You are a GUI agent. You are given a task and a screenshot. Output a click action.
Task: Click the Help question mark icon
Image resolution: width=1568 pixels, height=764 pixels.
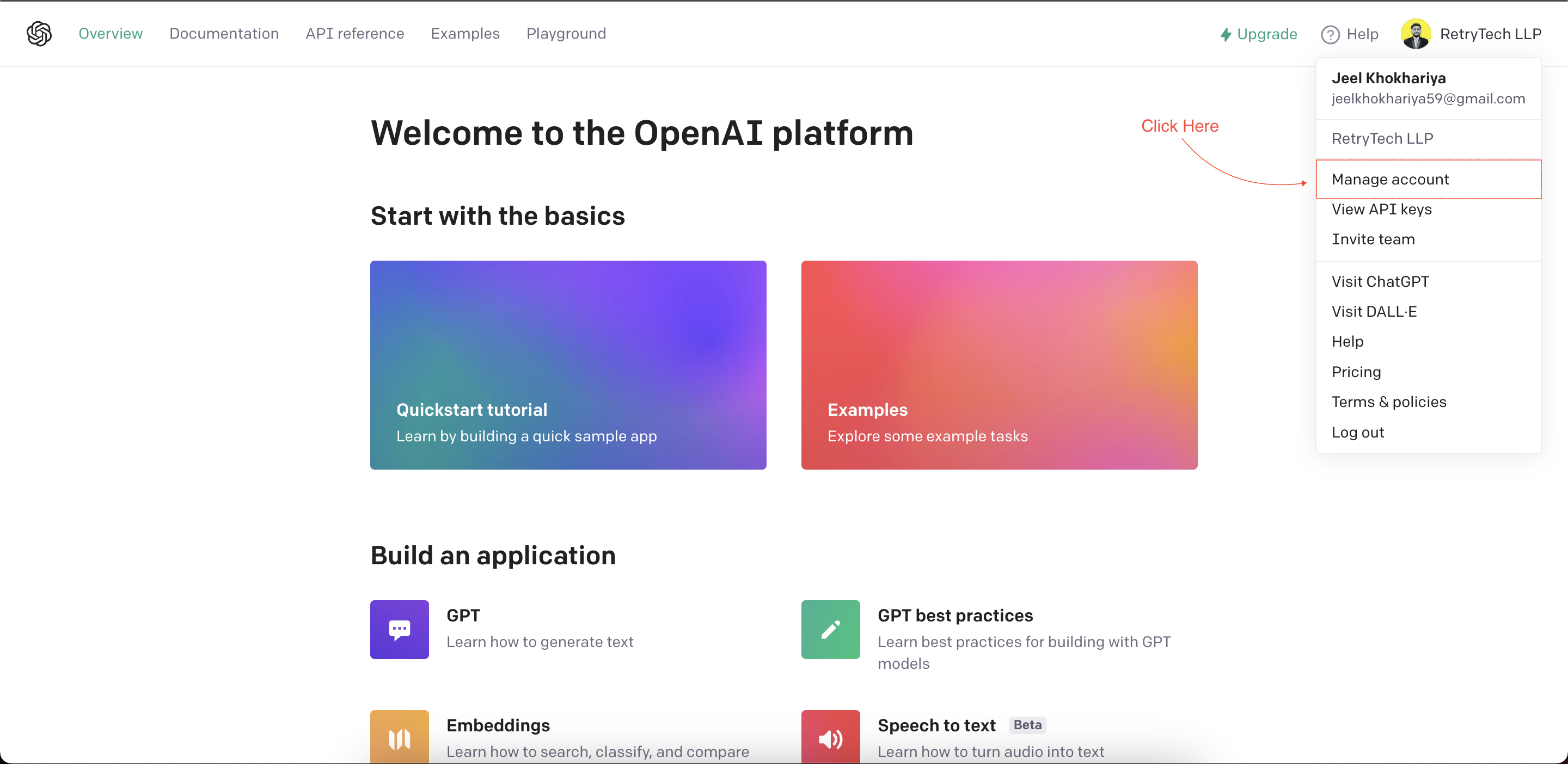click(1330, 35)
